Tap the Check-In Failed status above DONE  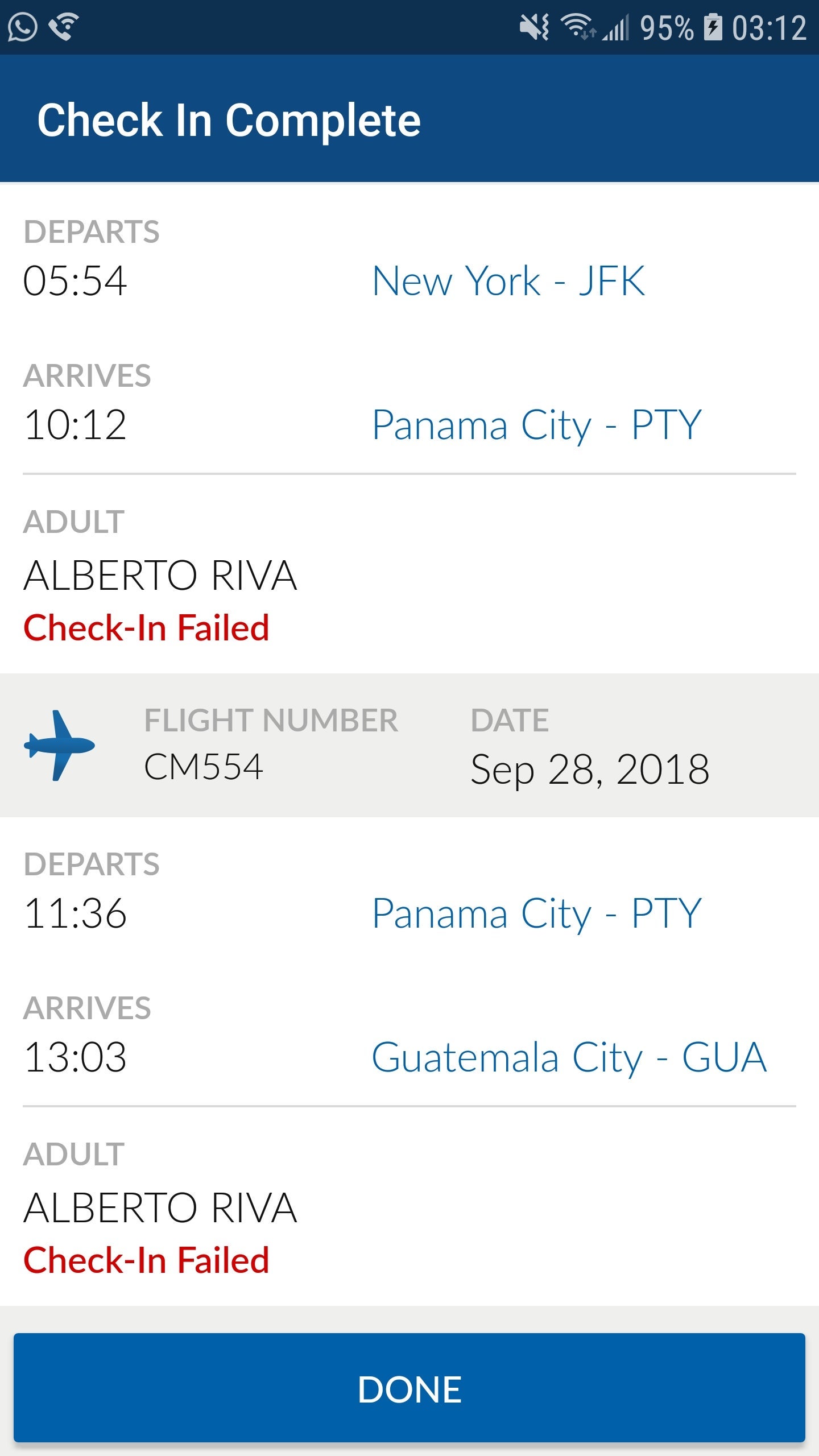coord(146,1260)
